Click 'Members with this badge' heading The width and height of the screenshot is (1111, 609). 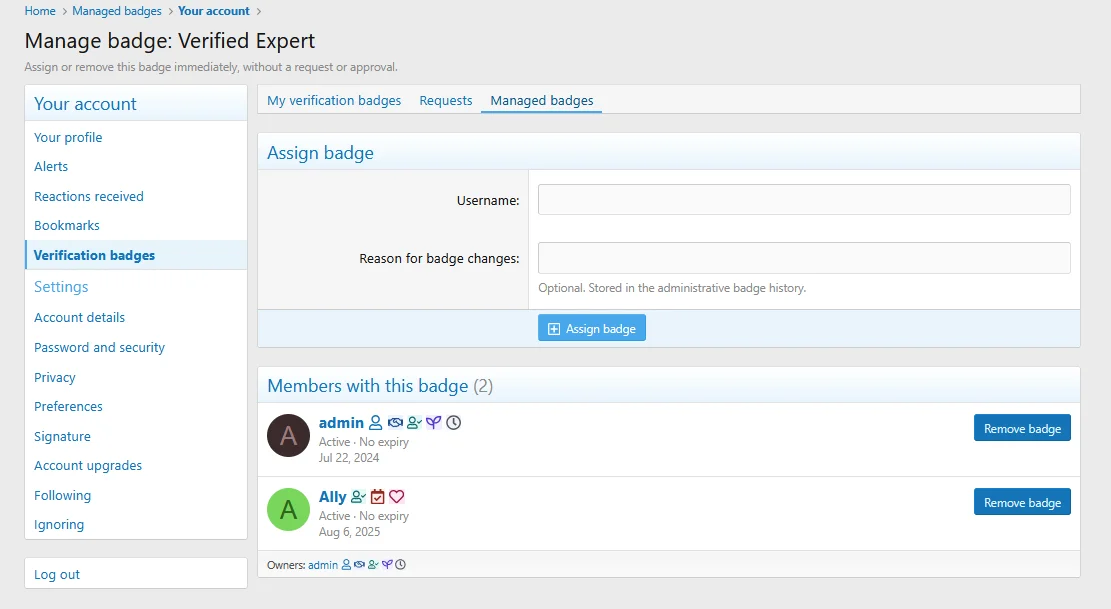pos(368,386)
